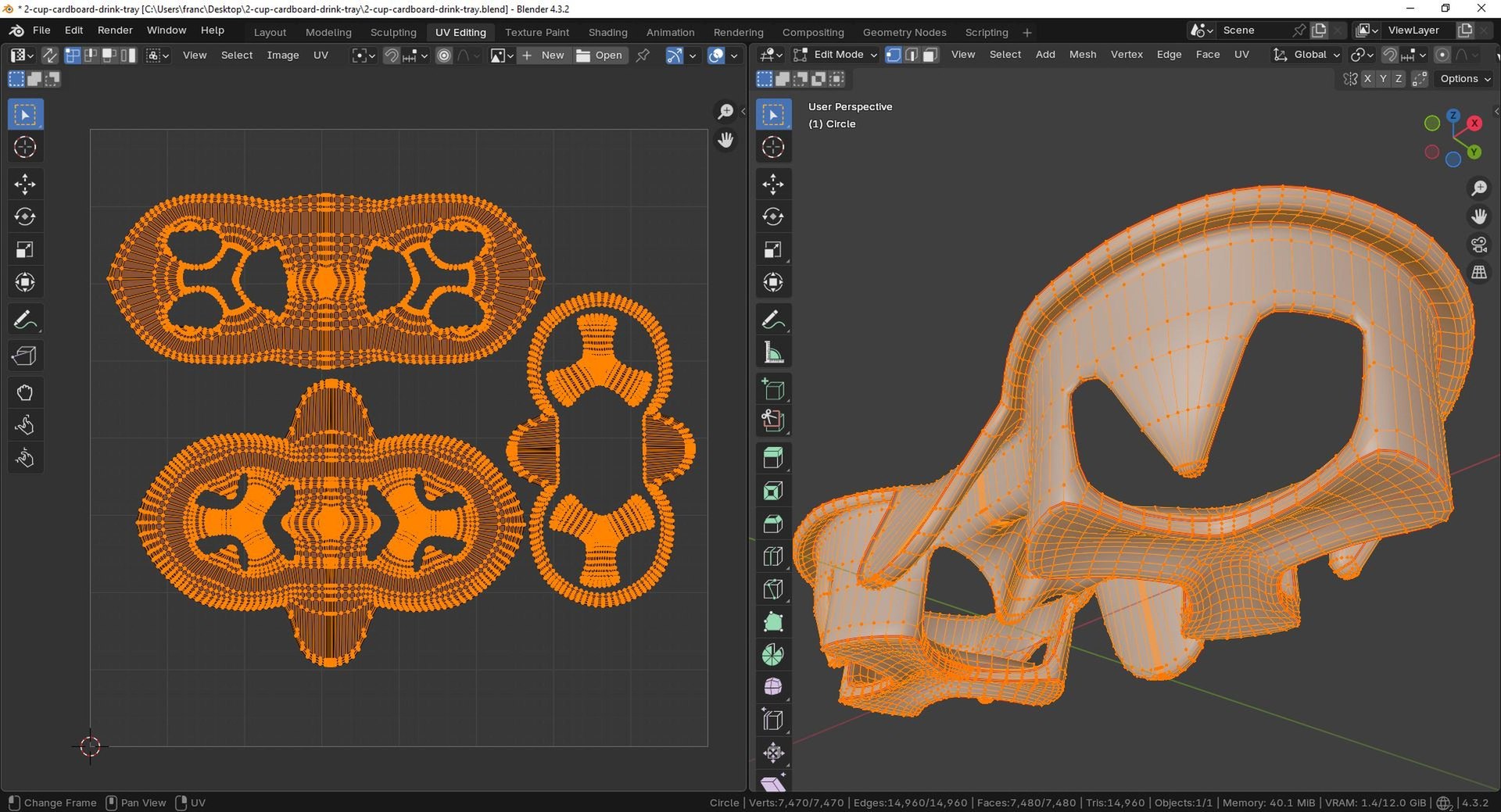
Task: Activate the UV Pinch sculpt tool
Action: tap(25, 457)
